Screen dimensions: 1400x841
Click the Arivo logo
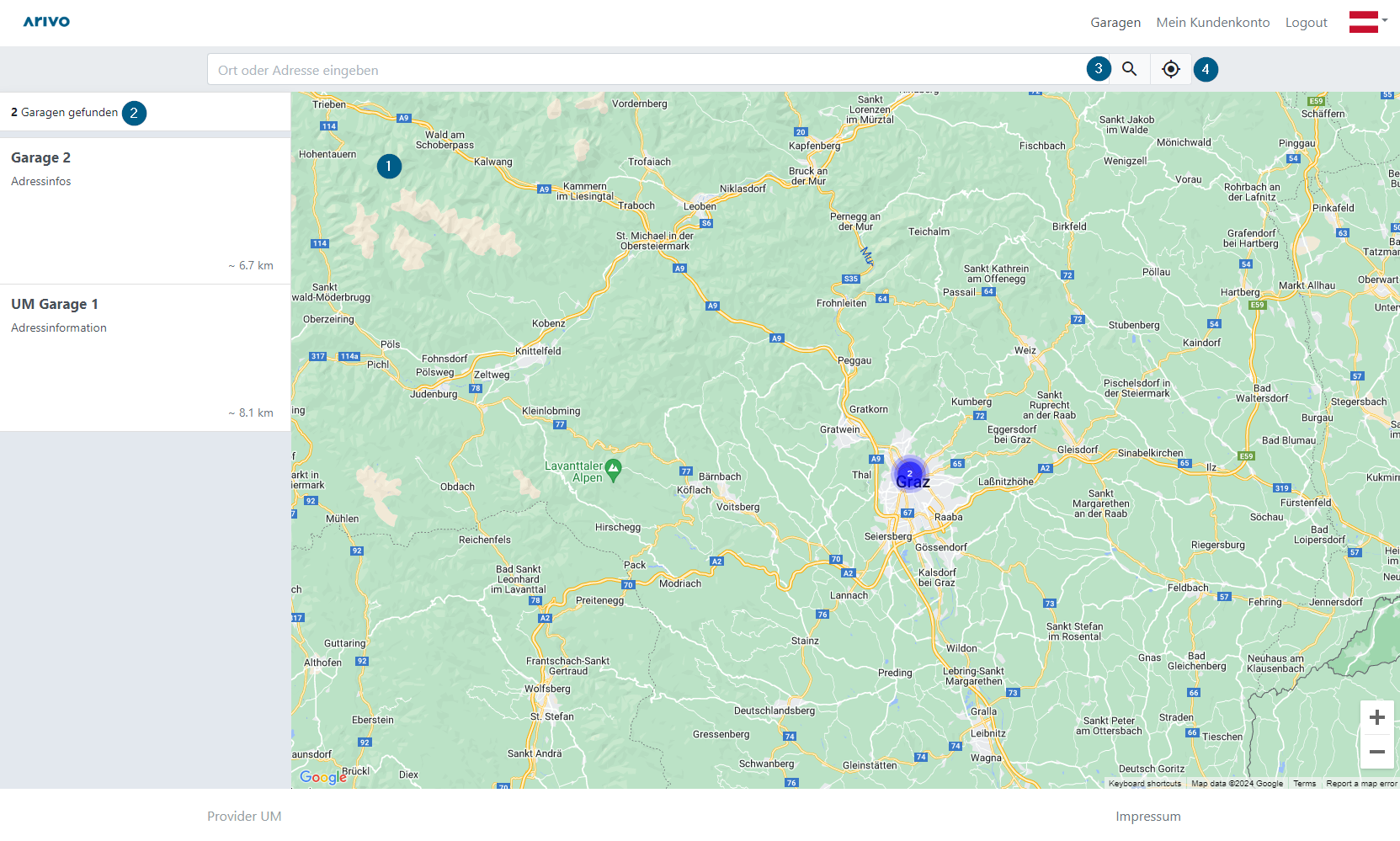click(x=46, y=22)
